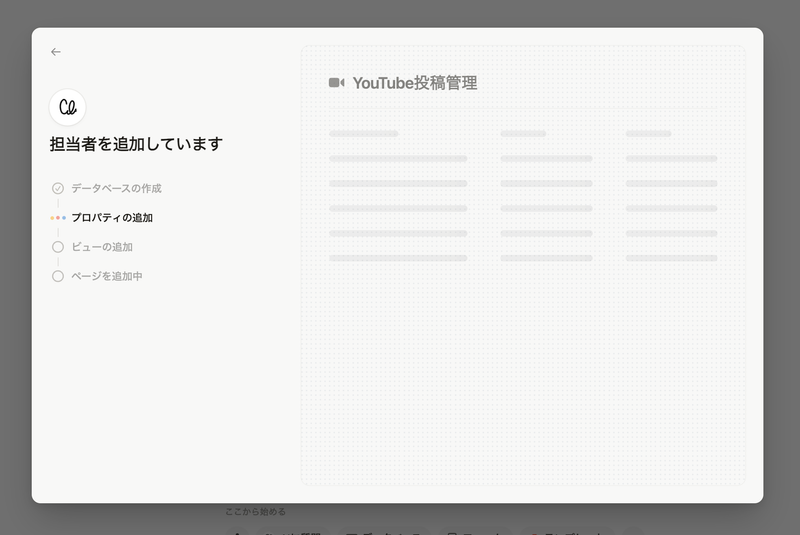Image resolution: width=800 pixels, height=535 pixels.
Task: Select the データベースの作成 step label
Action: point(116,188)
